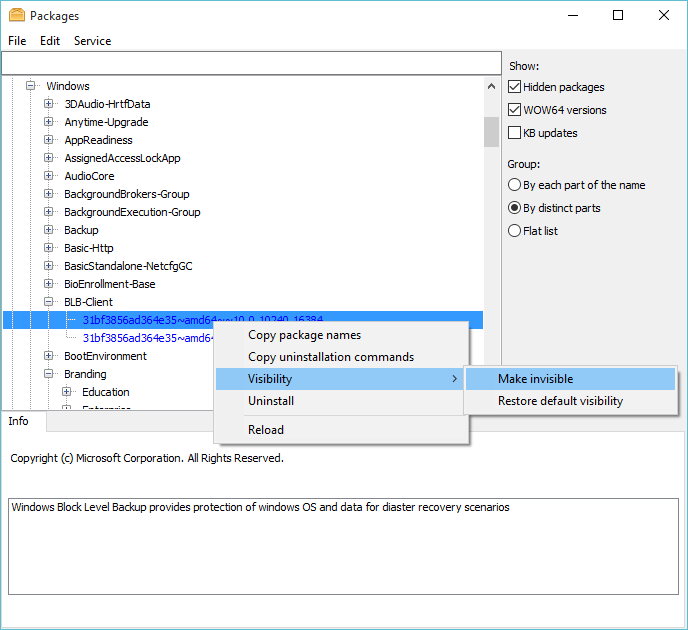
Task: Click the tree's vertical scrollbar thumb
Action: point(491,132)
